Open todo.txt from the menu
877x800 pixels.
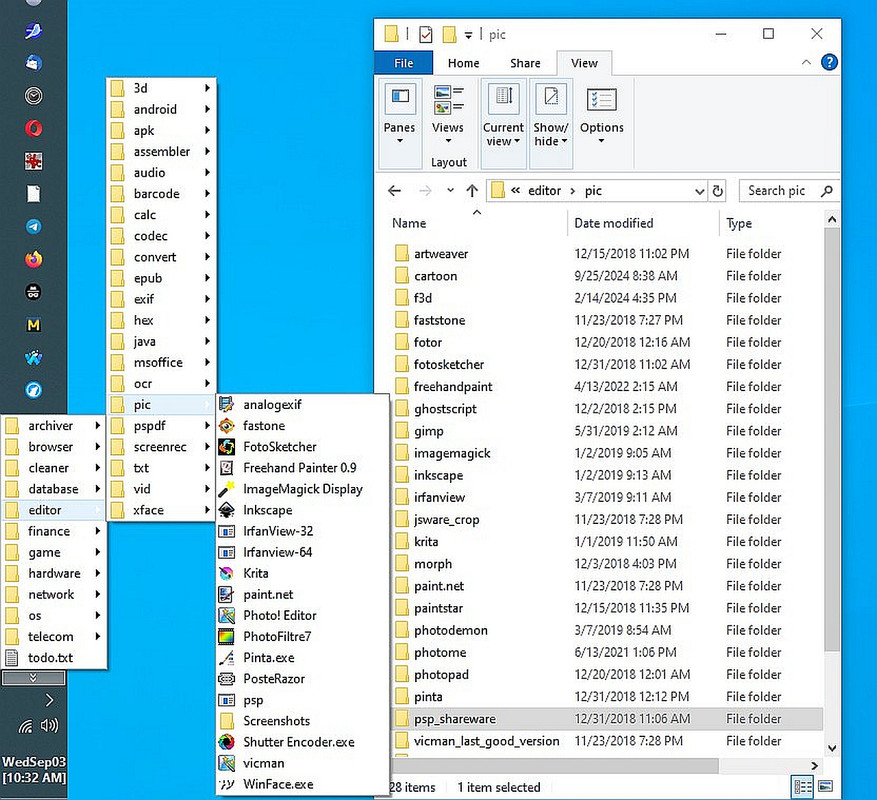[54, 658]
